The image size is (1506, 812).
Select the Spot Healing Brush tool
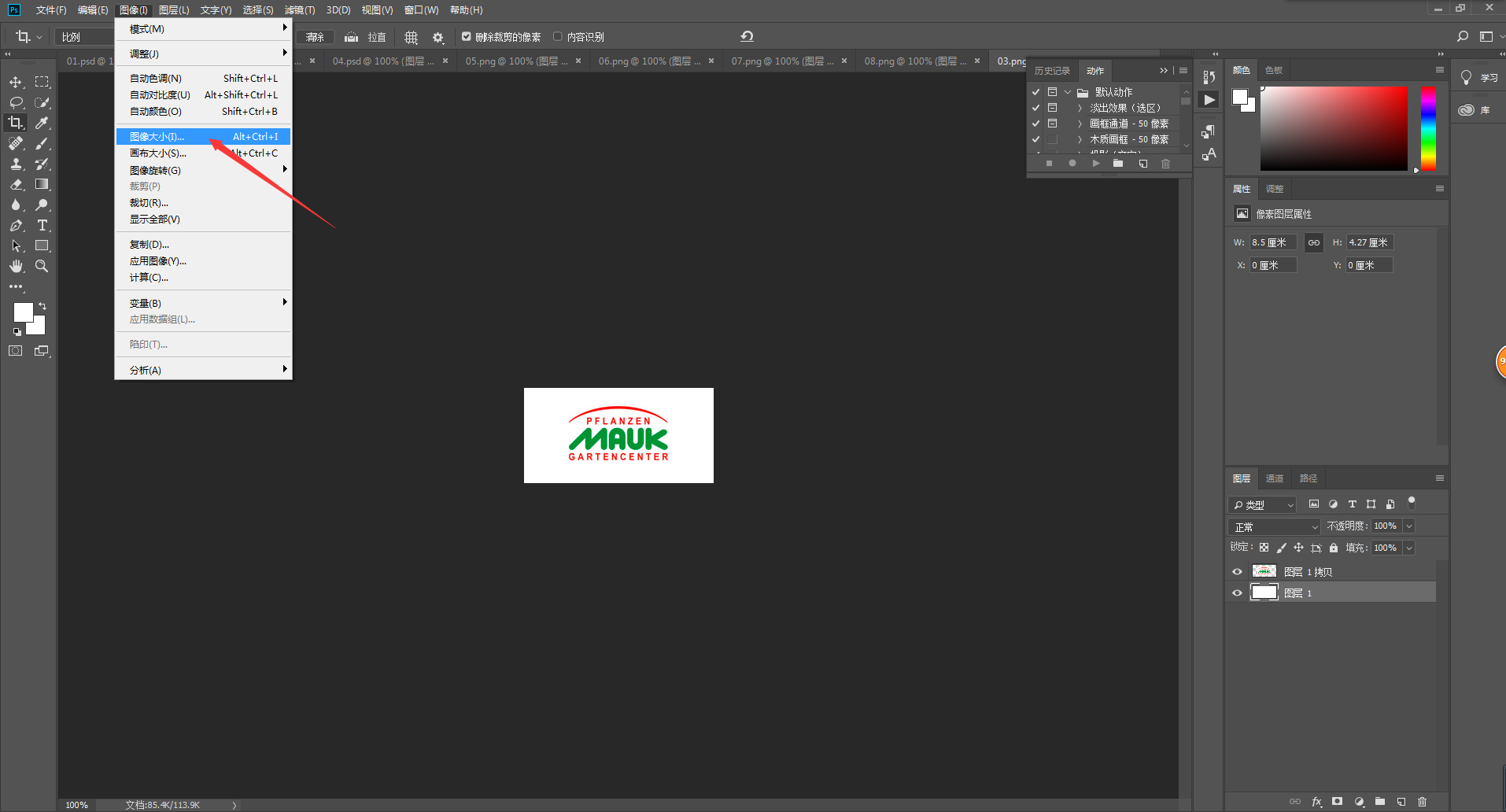click(x=16, y=143)
